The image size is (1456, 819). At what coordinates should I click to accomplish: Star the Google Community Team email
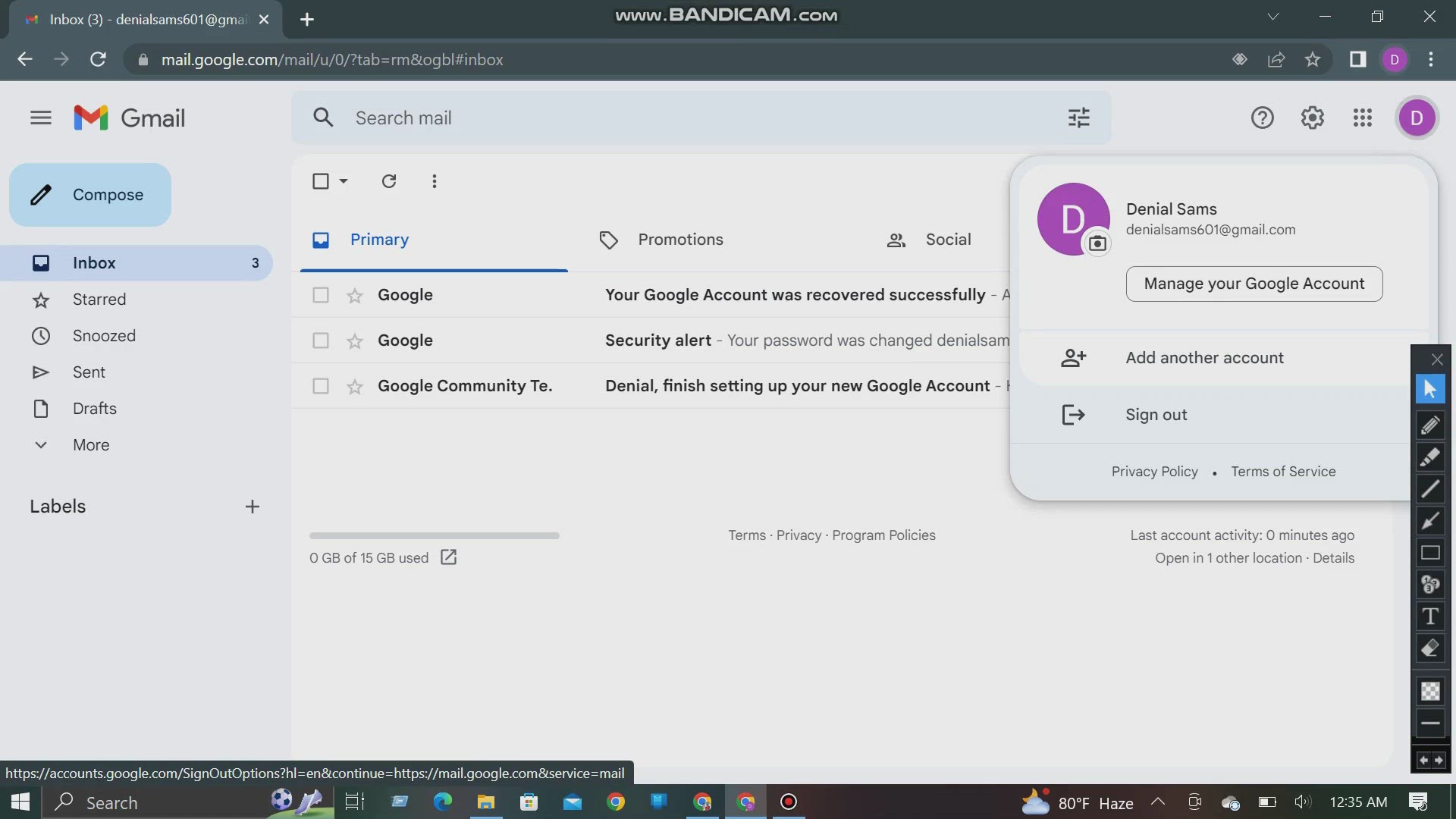tap(354, 387)
